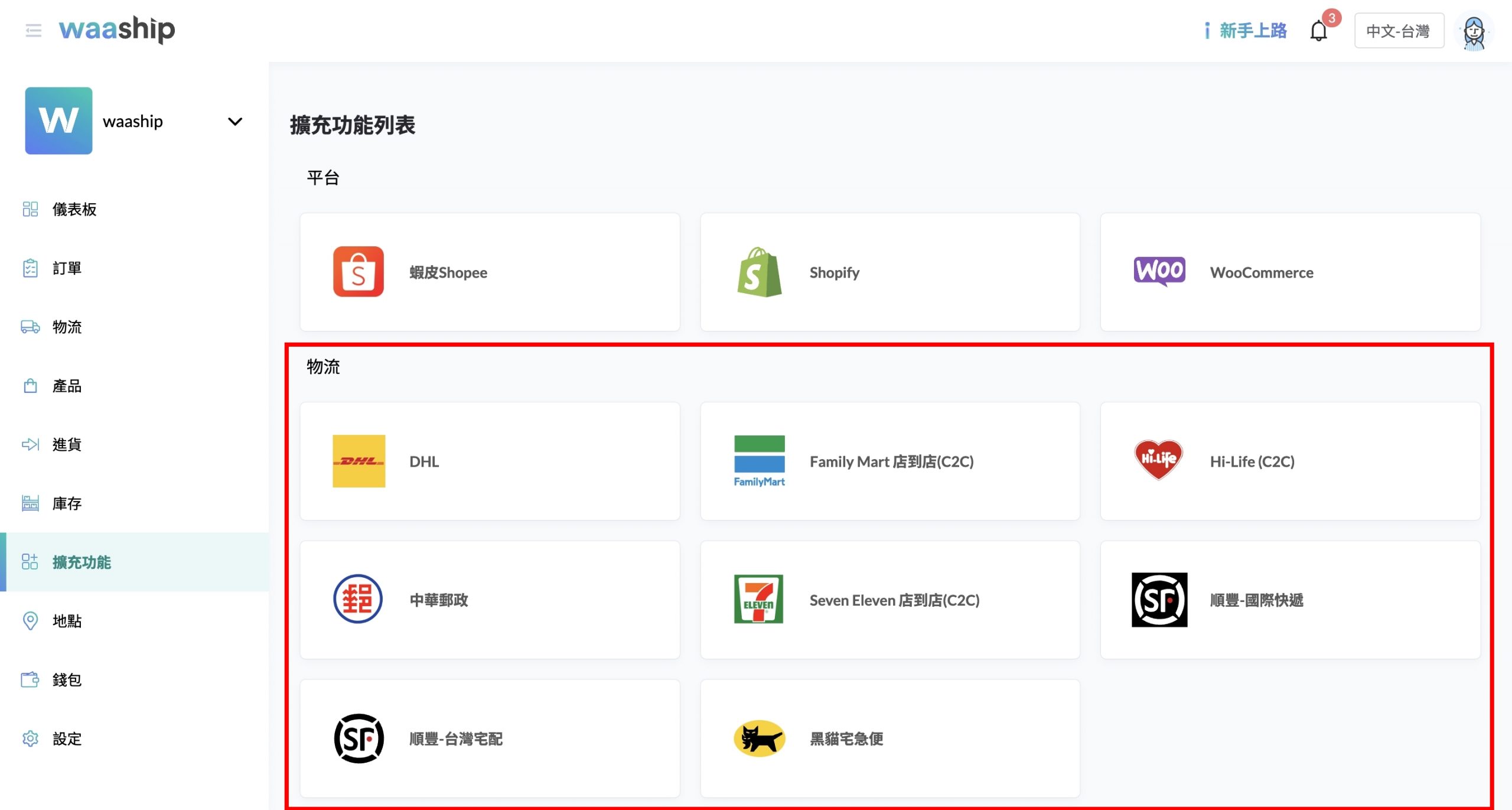This screenshot has width=1512, height=810.
Task: Open 設定 in the sidebar
Action: 66,739
